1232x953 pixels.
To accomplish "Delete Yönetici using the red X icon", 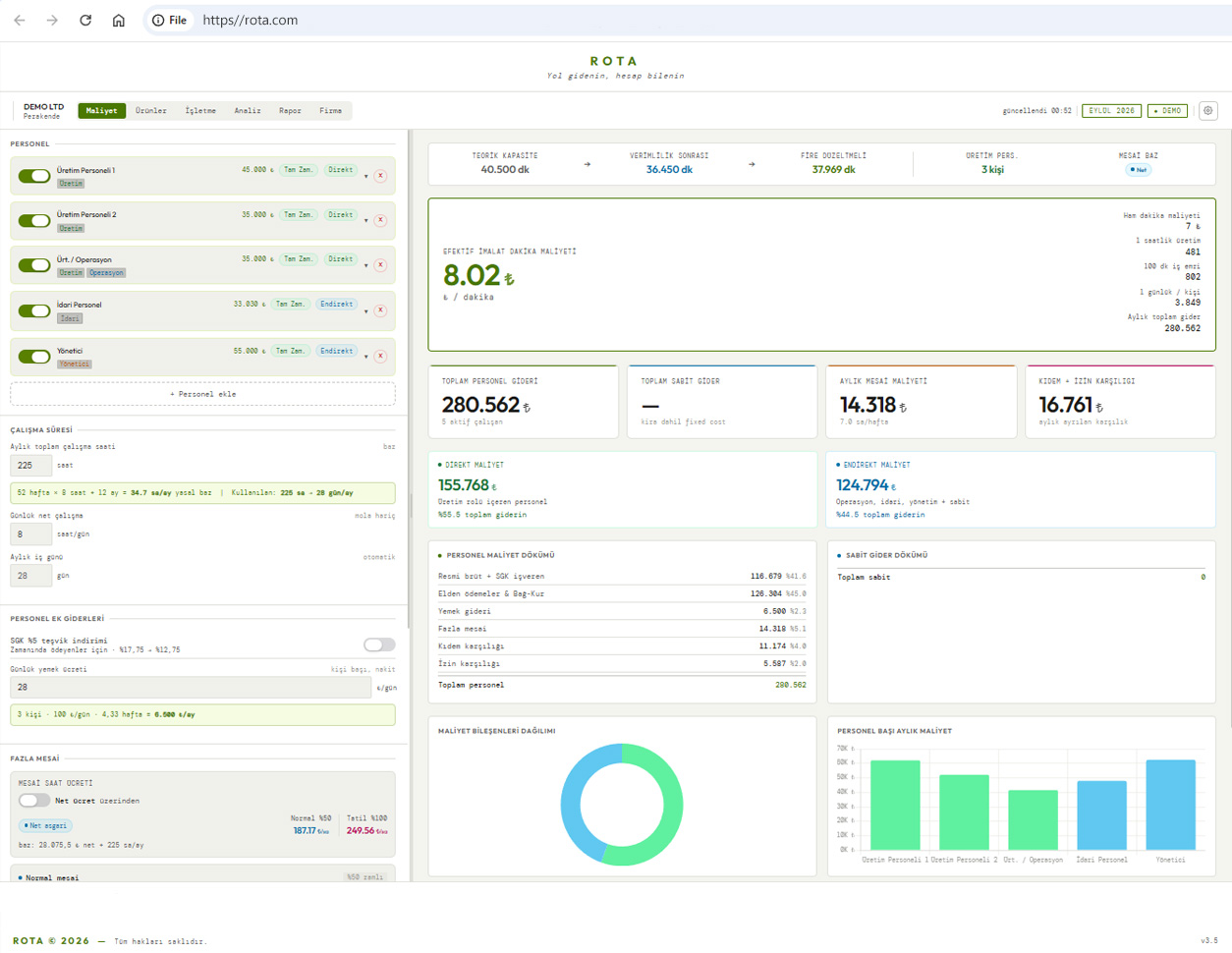I will (380, 356).
